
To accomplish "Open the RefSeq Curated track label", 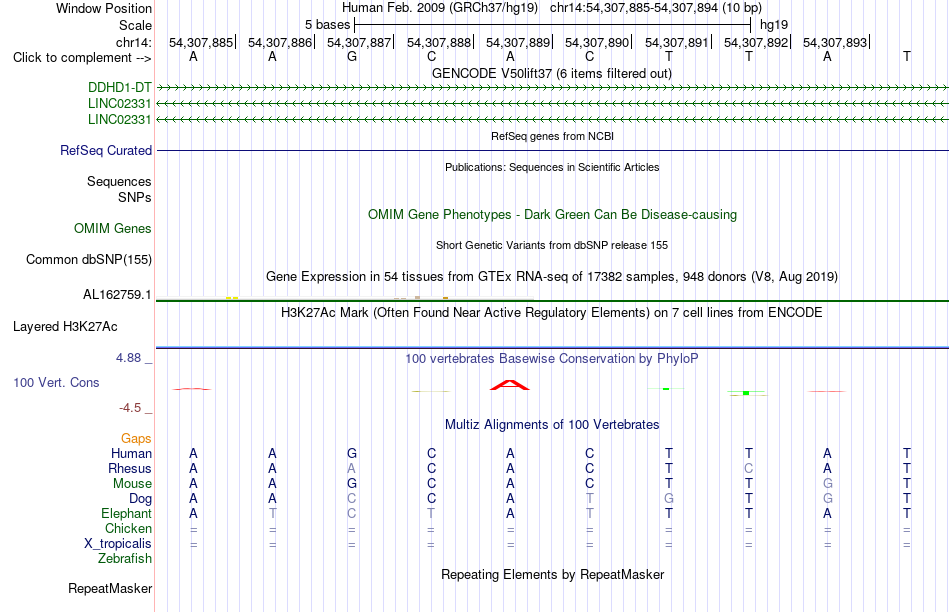I will click(x=106, y=150).
